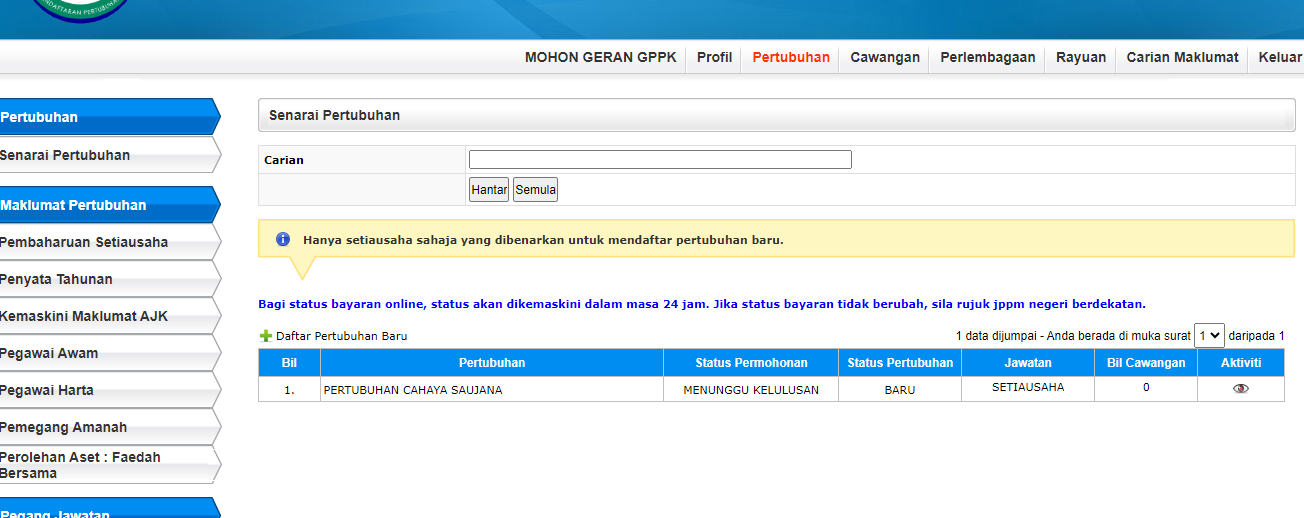This screenshot has width=1304, height=518.
Task: Click the blue info icon in notice
Action: tap(283, 240)
